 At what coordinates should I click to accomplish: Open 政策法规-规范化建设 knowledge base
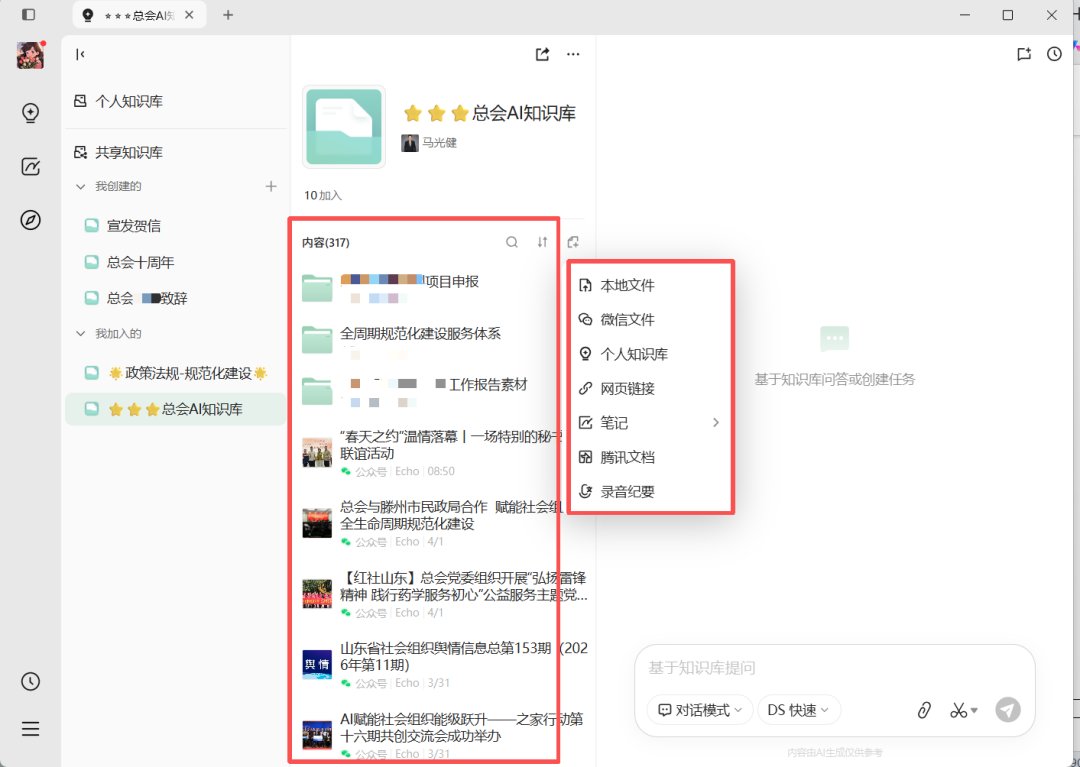point(176,373)
